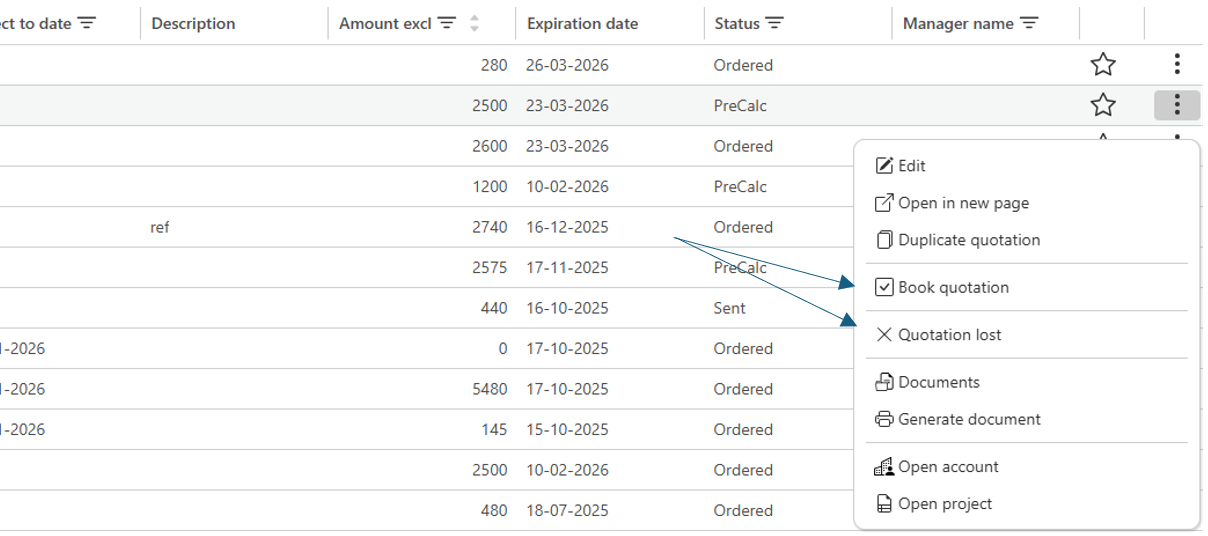Screen dimensions: 1208x536
Task: Click the Edit pencil icon in context menu
Action: tap(884, 166)
